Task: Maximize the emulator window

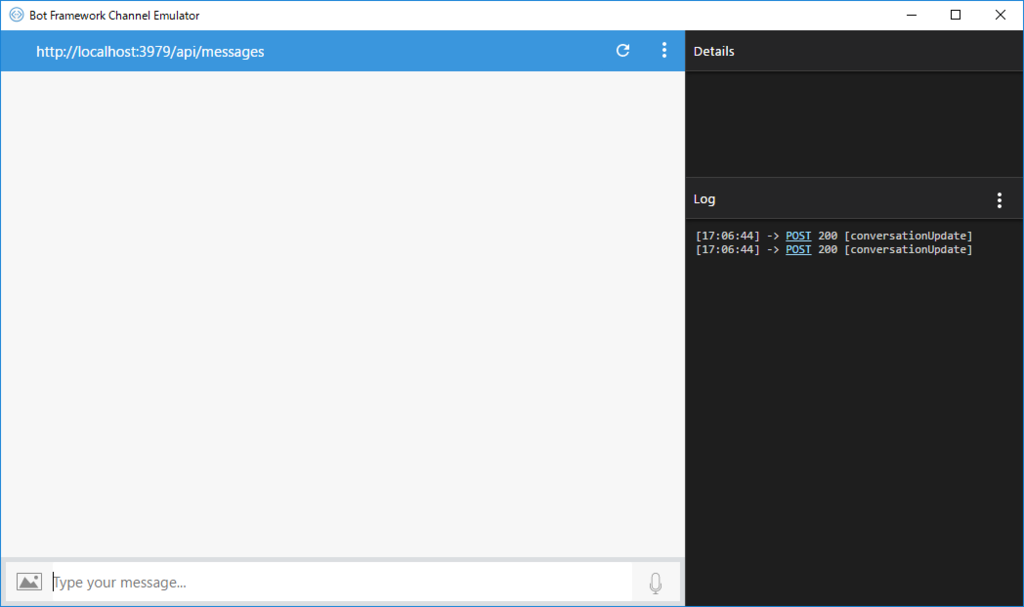Action: pos(955,15)
